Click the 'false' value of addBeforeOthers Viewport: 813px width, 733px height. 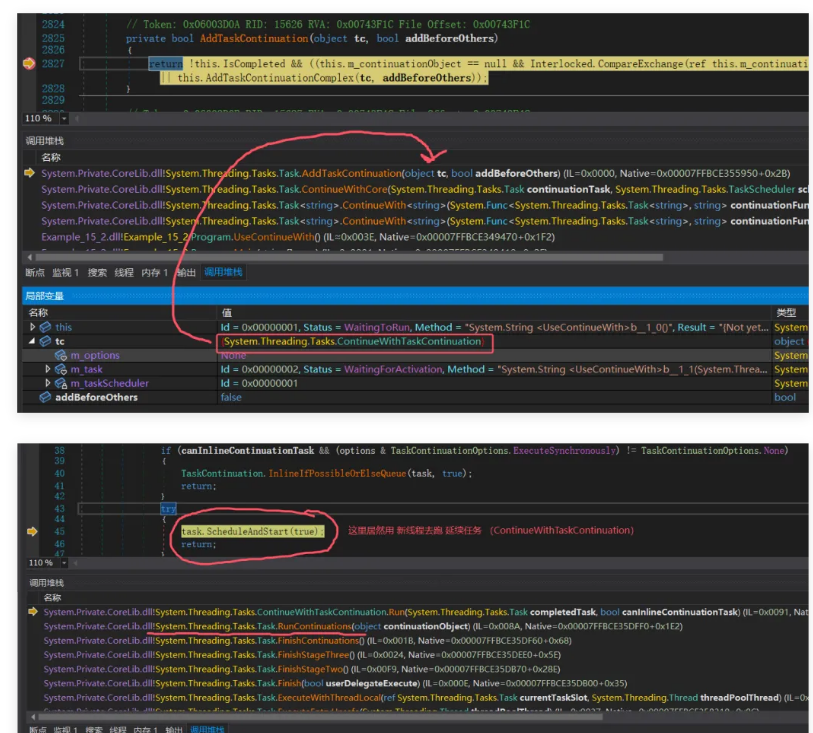[231, 397]
